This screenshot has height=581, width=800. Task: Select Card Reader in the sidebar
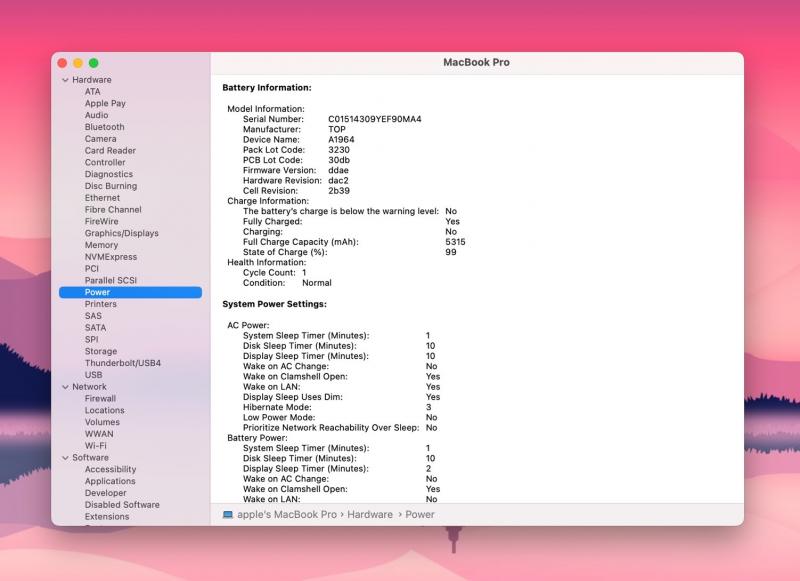coord(110,150)
